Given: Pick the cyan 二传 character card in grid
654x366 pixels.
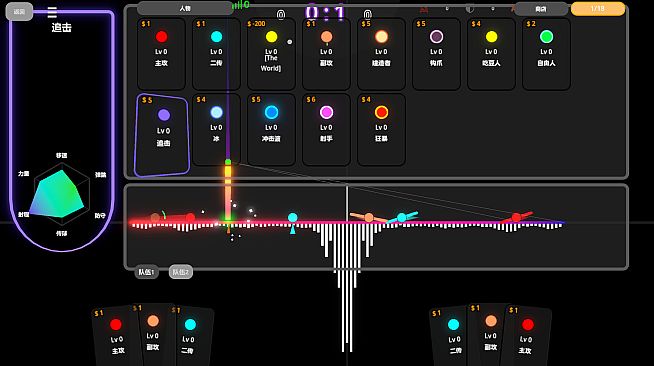Looking at the screenshot, I should pos(216,54).
